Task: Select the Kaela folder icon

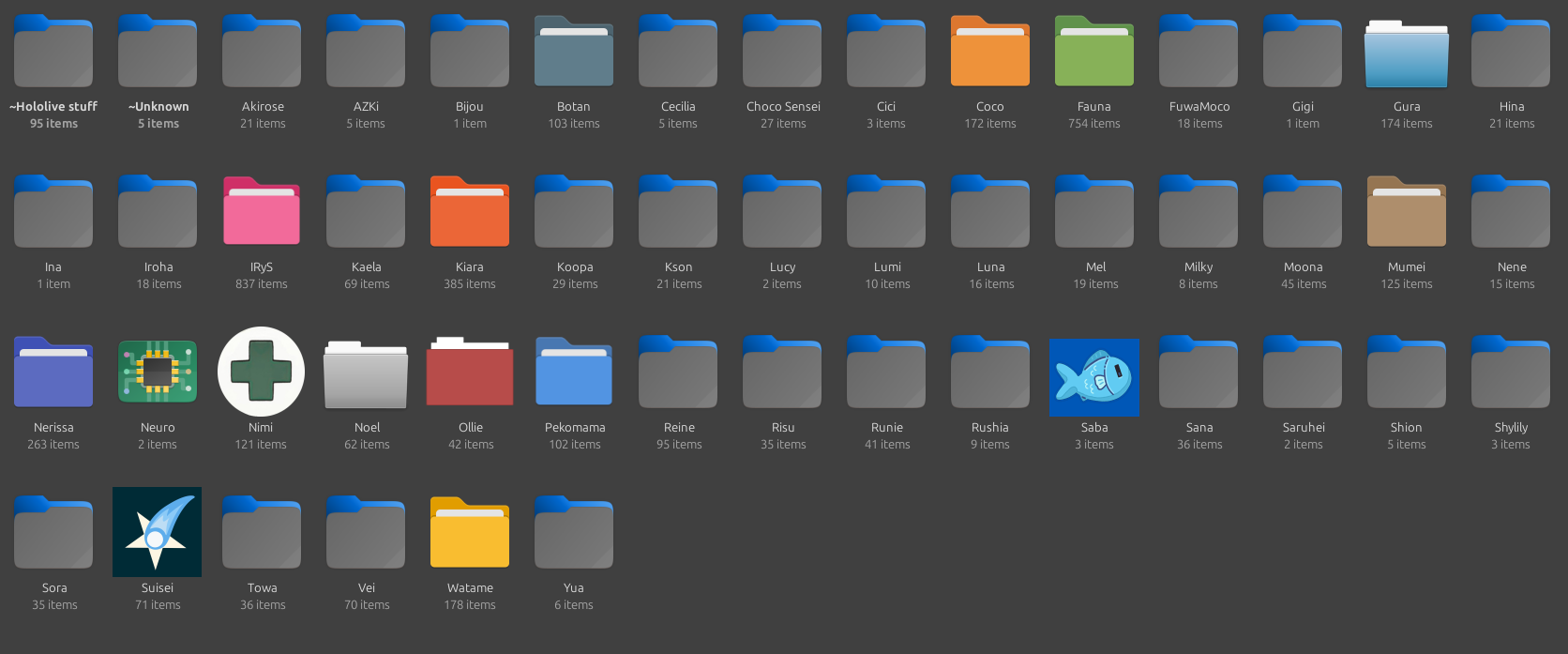Action: click(366, 211)
